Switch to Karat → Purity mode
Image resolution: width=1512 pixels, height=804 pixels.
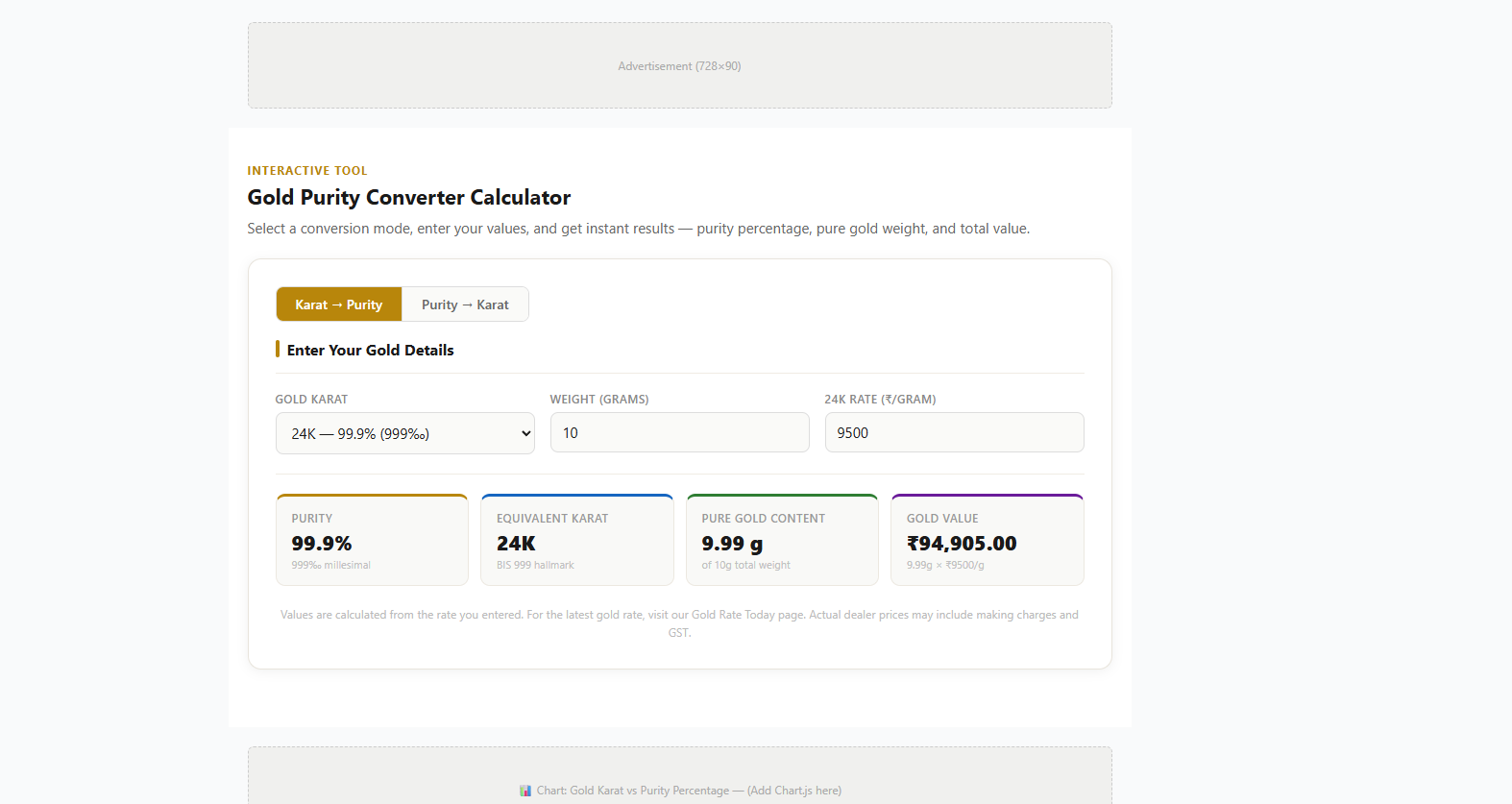pos(338,305)
